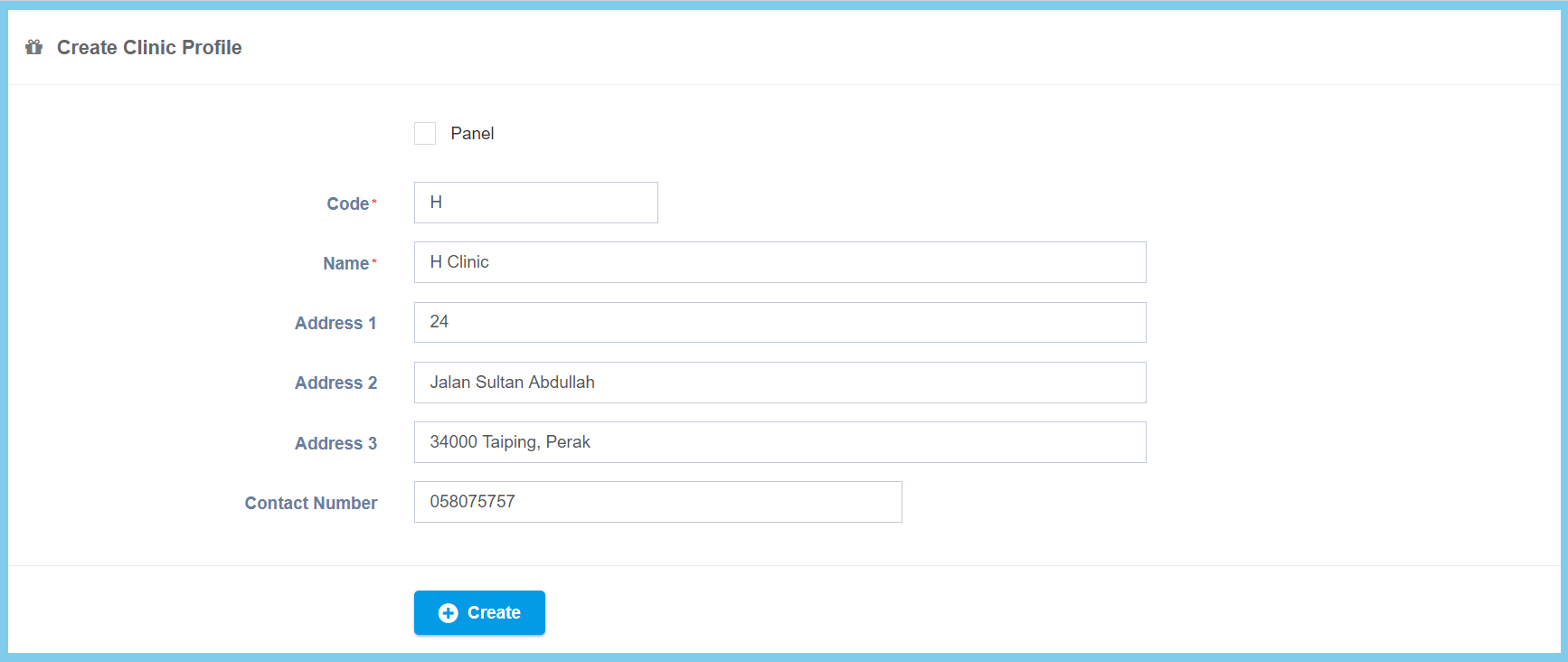1568x662 pixels.
Task: Click the Code field label
Action: point(347,204)
